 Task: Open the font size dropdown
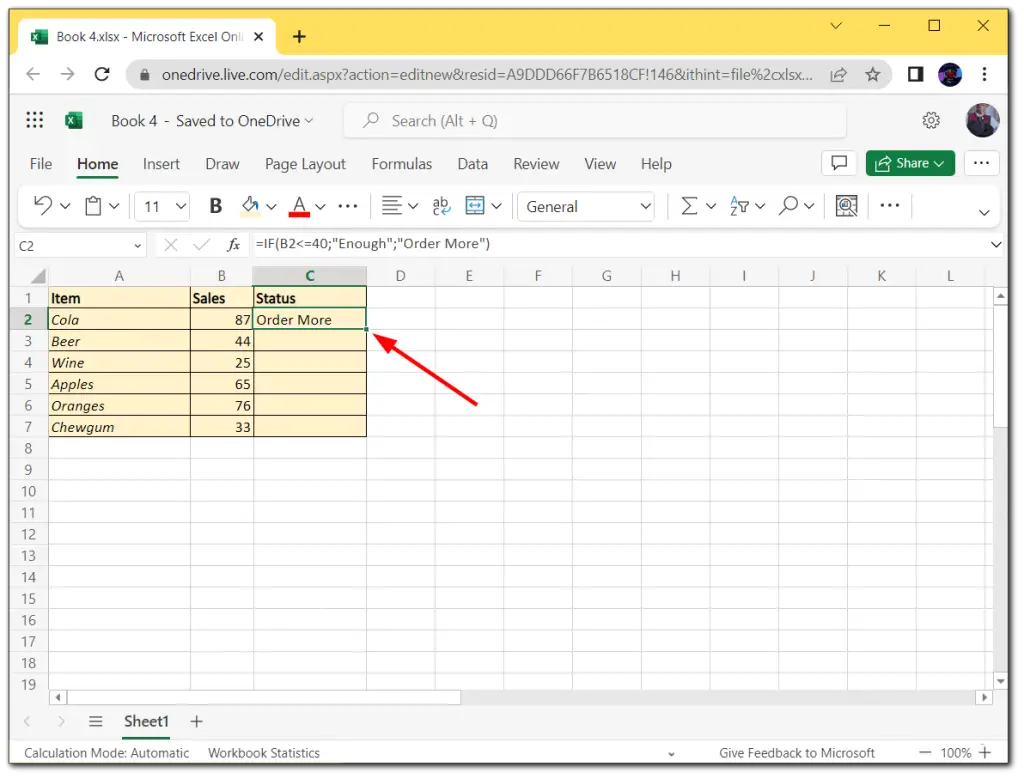pos(162,206)
